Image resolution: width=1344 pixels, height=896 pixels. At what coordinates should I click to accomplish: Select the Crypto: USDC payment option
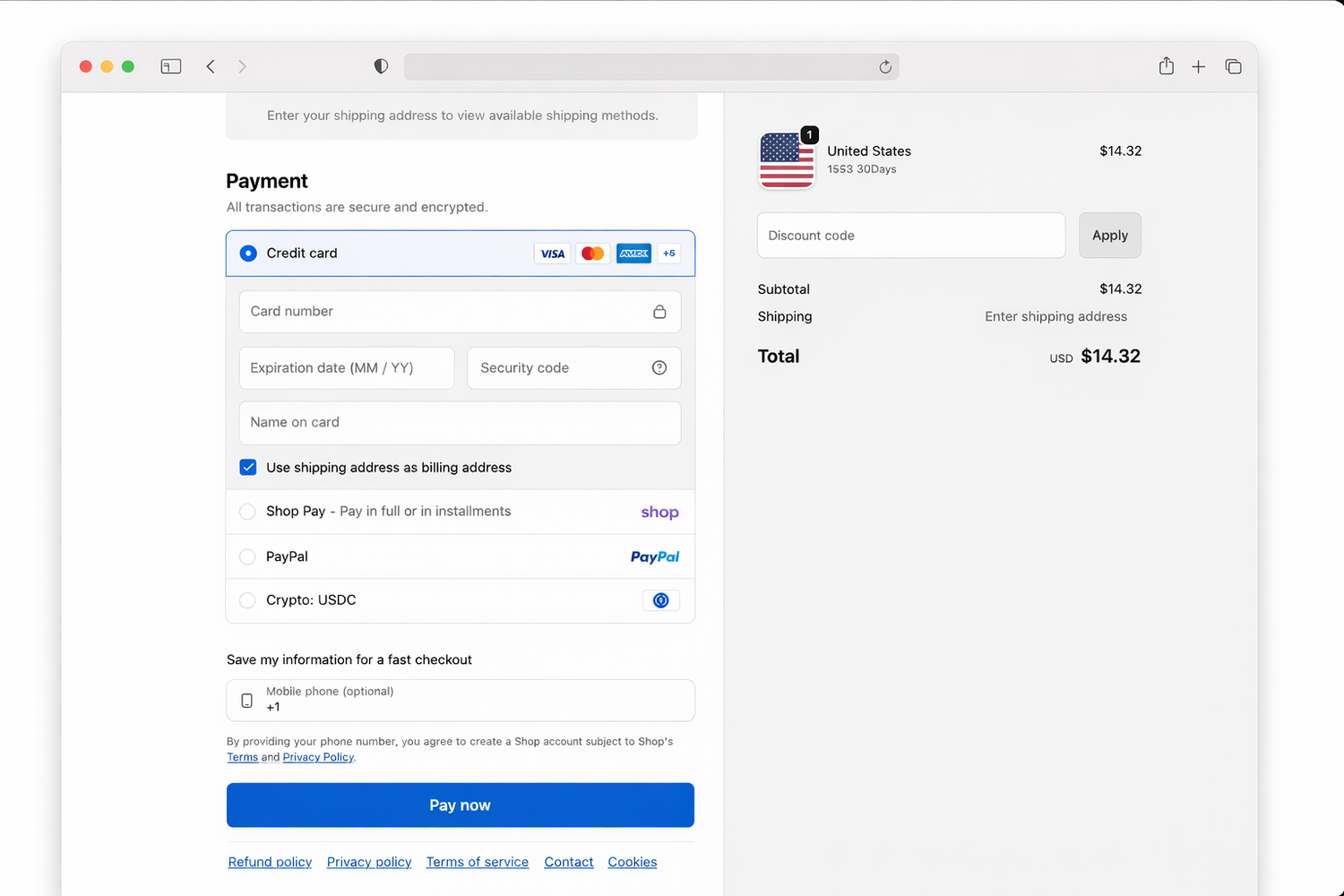[247, 600]
